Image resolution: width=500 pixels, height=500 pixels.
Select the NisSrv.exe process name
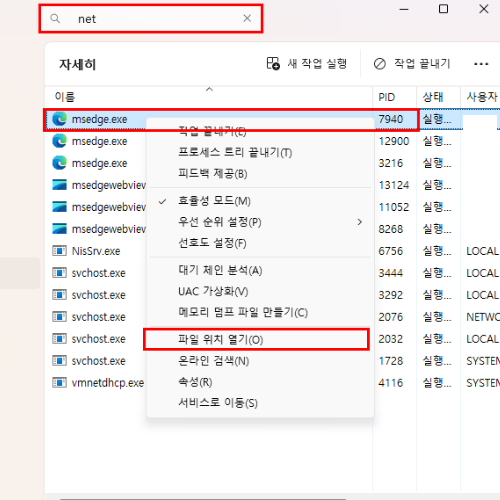(96, 251)
